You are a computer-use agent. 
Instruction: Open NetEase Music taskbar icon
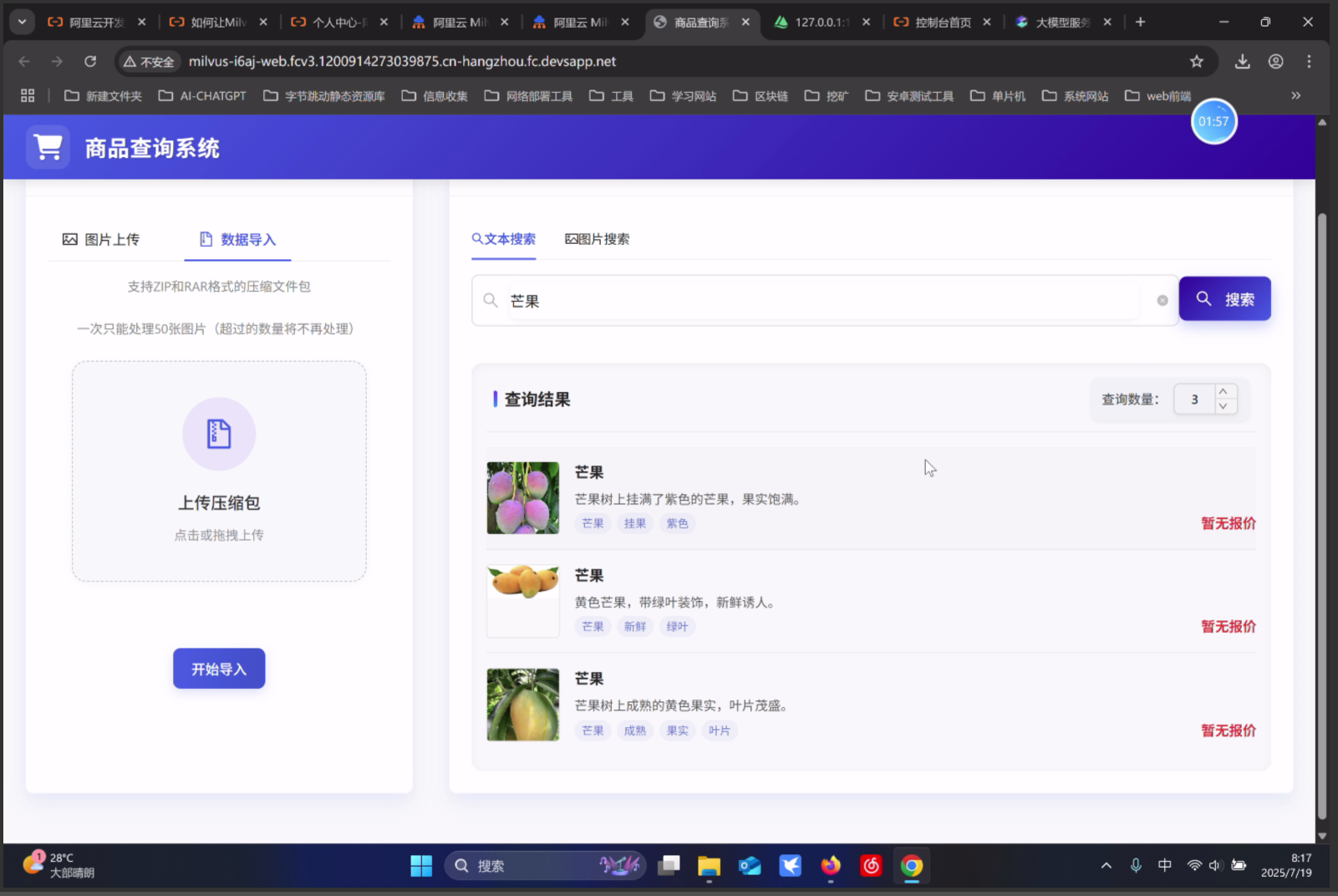(x=871, y=866)
